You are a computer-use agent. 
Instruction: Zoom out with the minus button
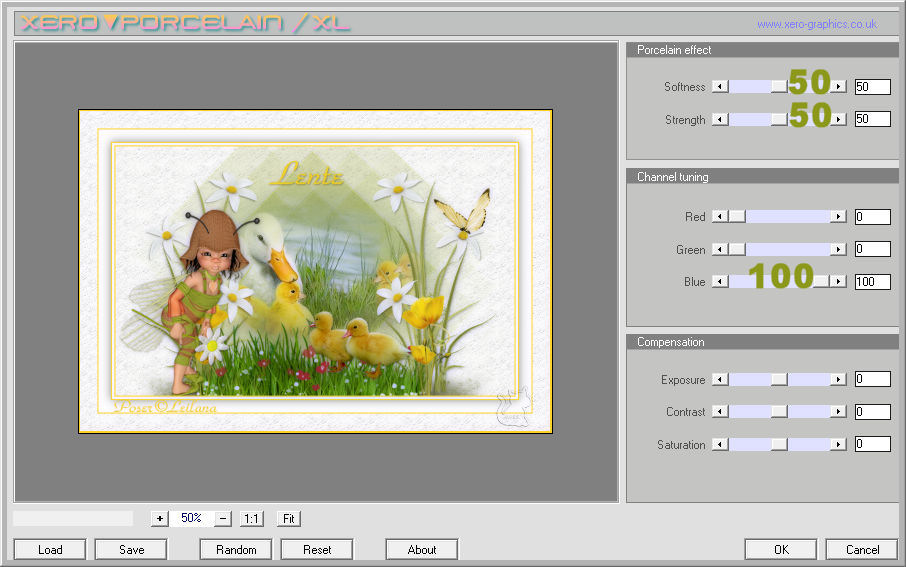click(223, 518)
